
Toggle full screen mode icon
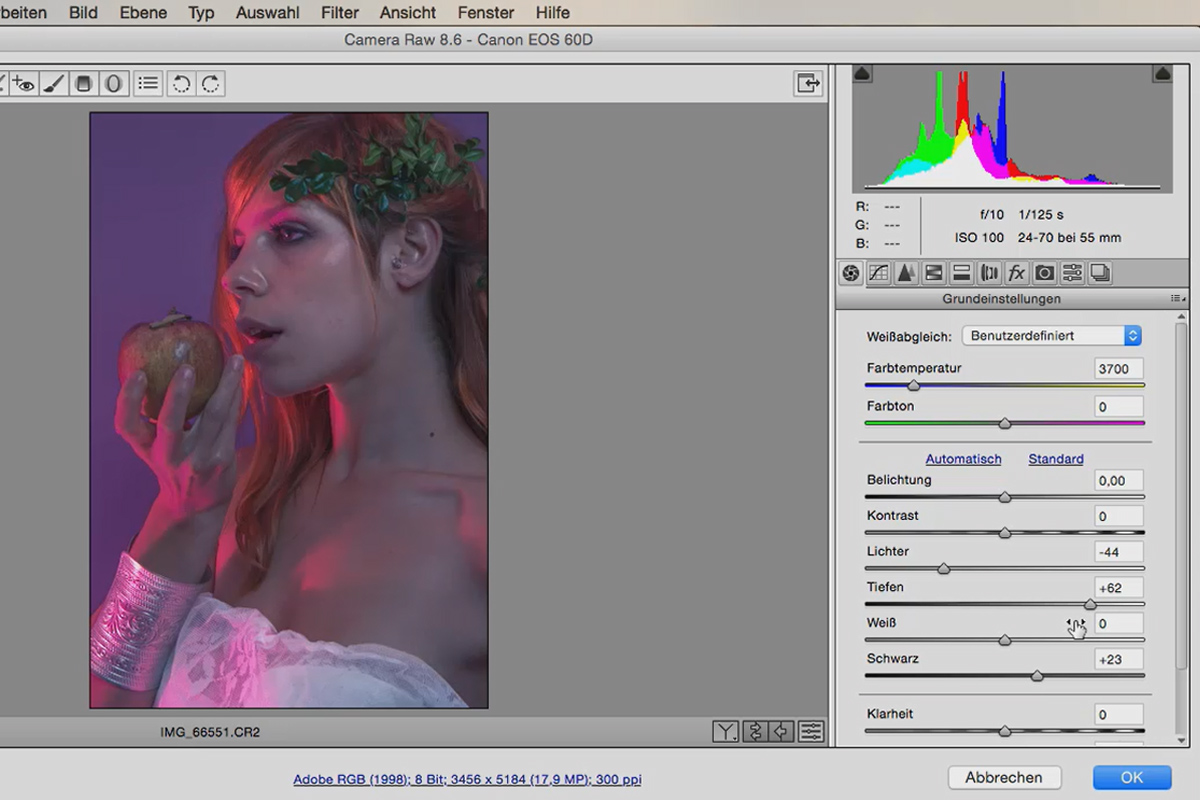(808, 84)
